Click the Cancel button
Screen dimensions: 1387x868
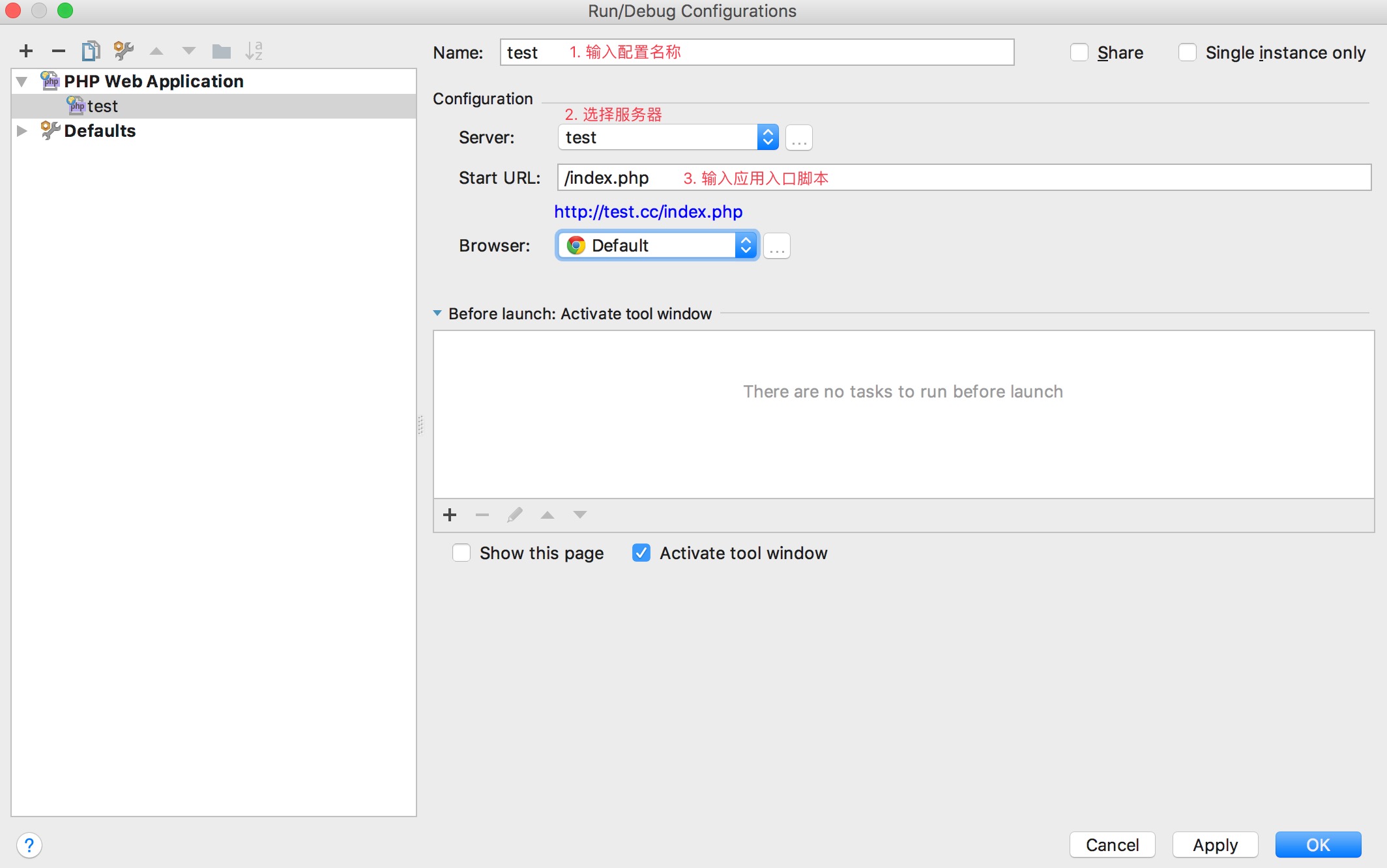[1113, 845]
